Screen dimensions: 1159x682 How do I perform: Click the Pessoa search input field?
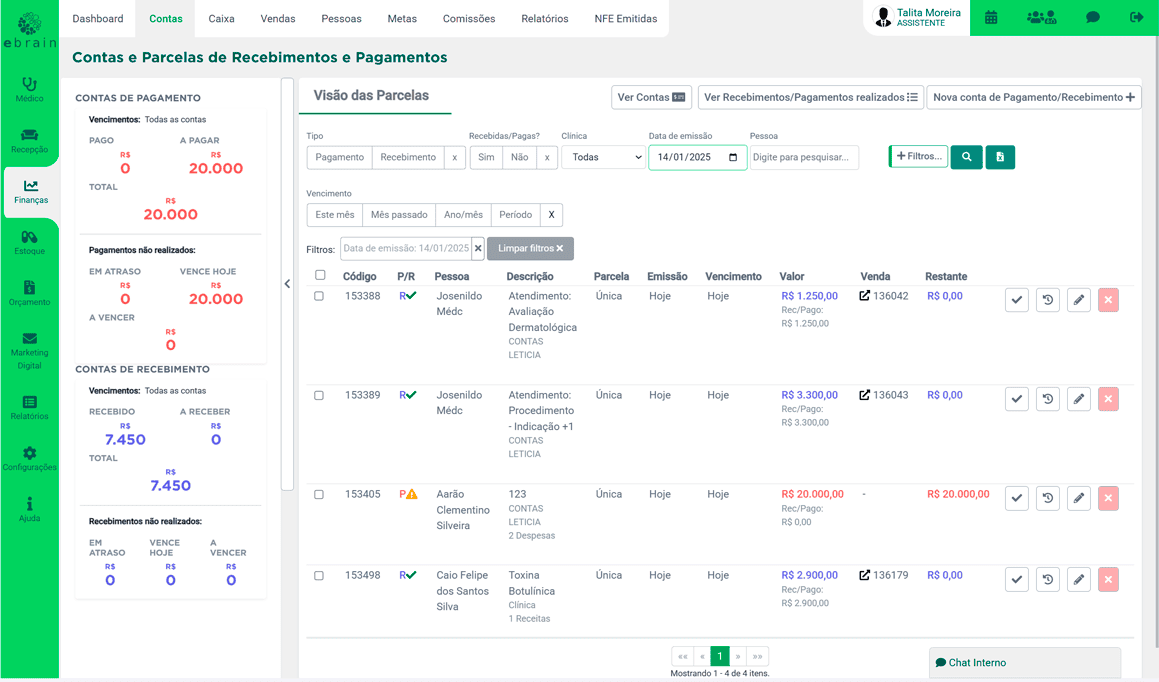pos(804,157)
